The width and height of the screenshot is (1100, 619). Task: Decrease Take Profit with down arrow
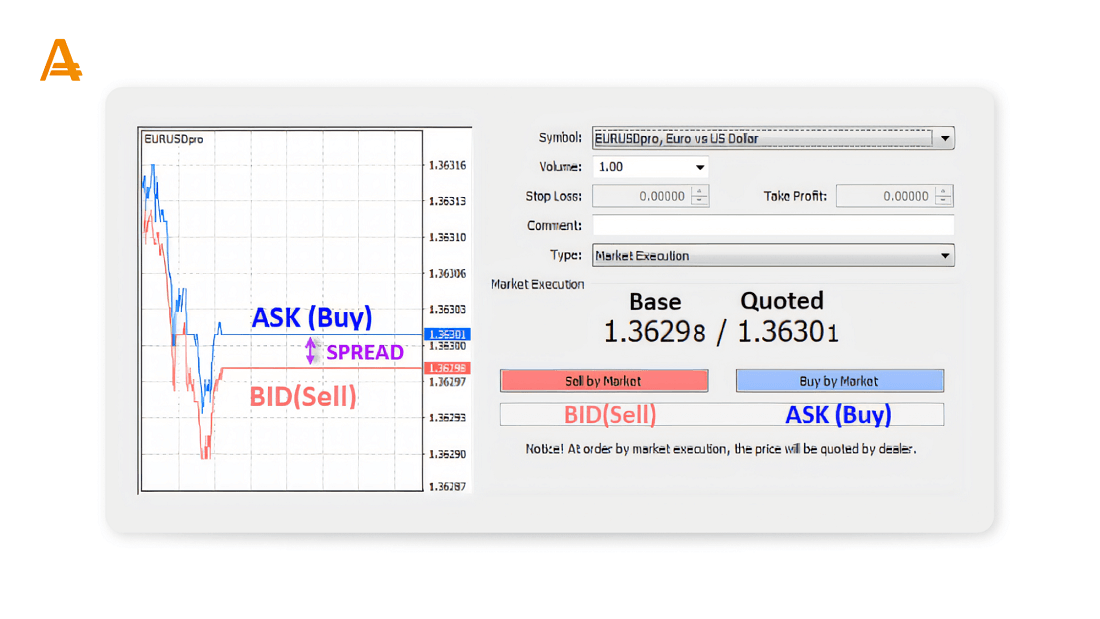point(944,201)
